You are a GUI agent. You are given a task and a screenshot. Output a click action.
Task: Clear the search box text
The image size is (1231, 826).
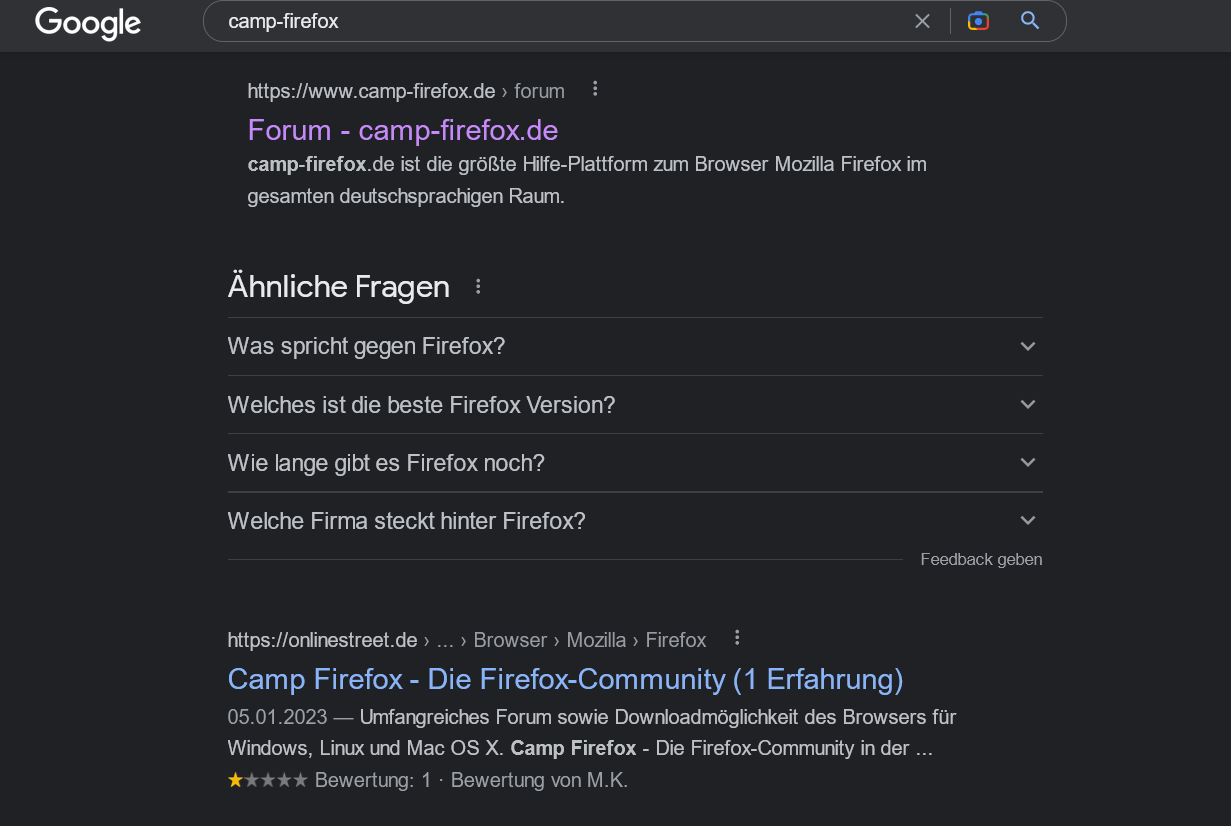coord(922,21)
